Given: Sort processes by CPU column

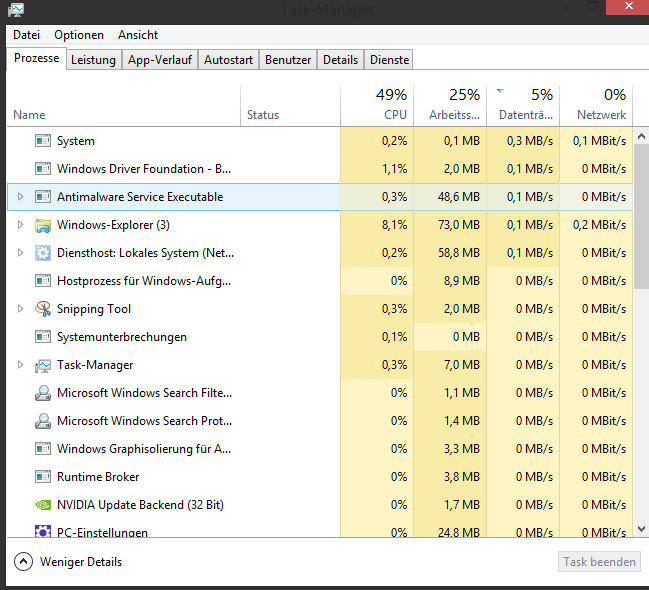Looking at the screenshot, I should (x=377, y=106).
